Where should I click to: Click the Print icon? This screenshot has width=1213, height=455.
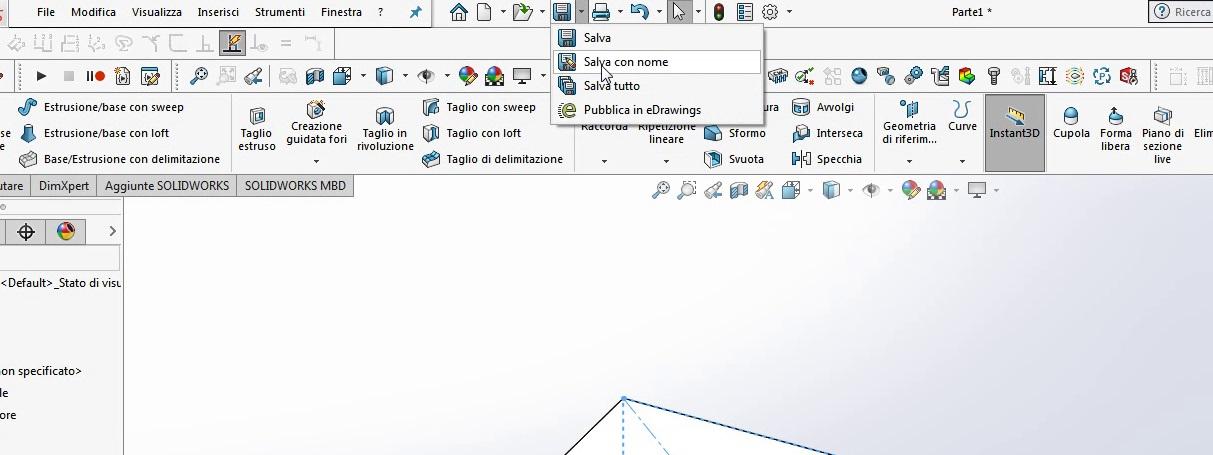pos(600,12)
